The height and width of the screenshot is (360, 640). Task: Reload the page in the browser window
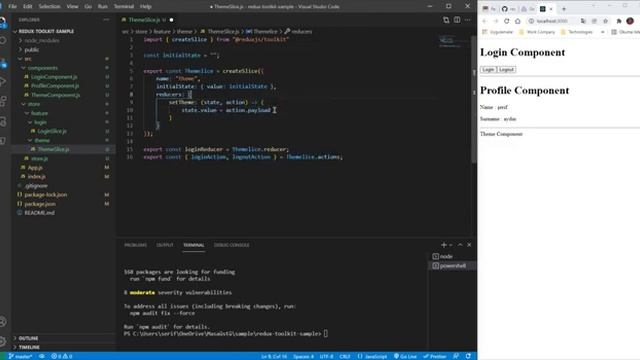tap(507, 21)
